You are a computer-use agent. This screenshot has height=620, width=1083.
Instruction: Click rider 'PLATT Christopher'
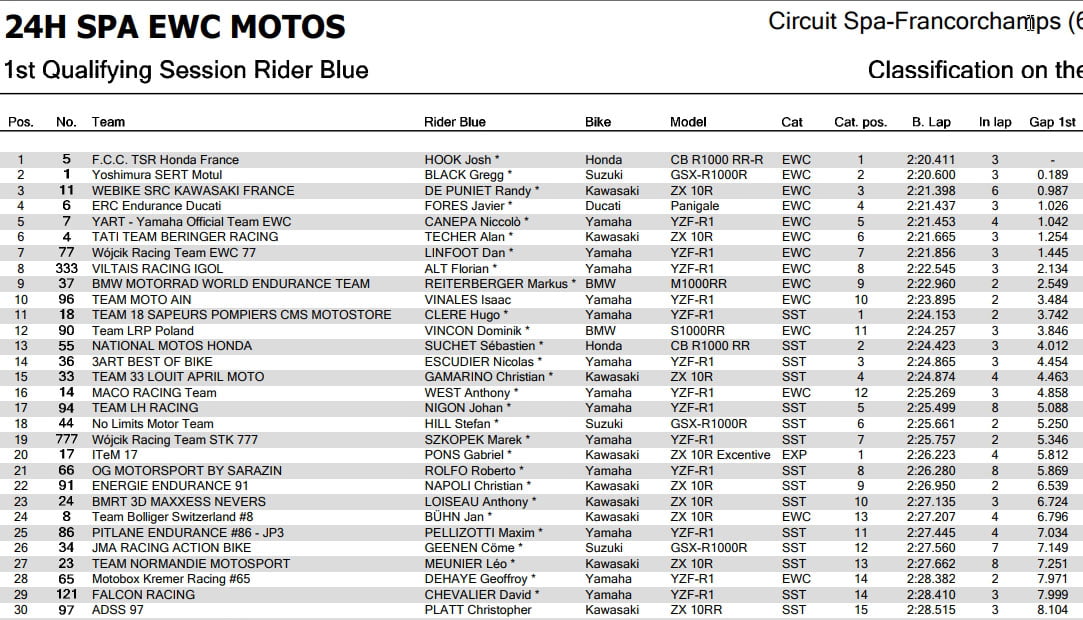click(479, 610)
